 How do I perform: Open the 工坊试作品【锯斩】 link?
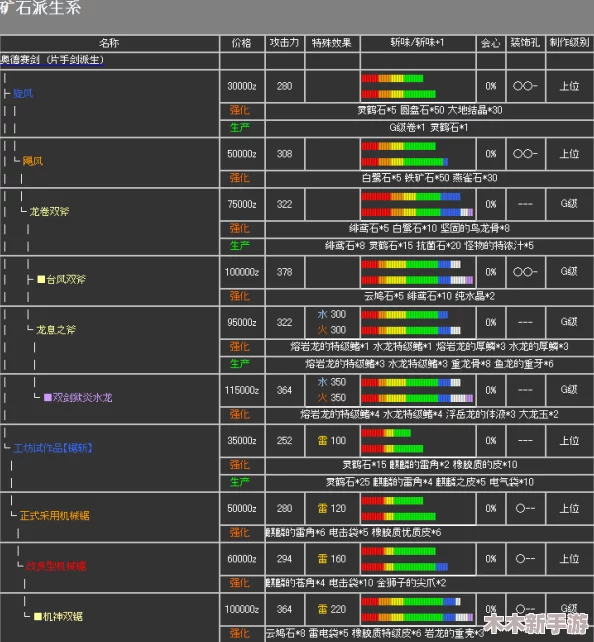53,448
